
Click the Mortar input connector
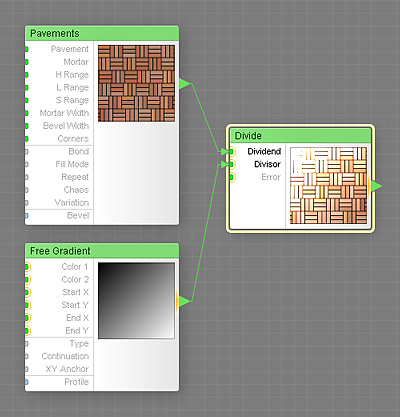pos(27,62)
